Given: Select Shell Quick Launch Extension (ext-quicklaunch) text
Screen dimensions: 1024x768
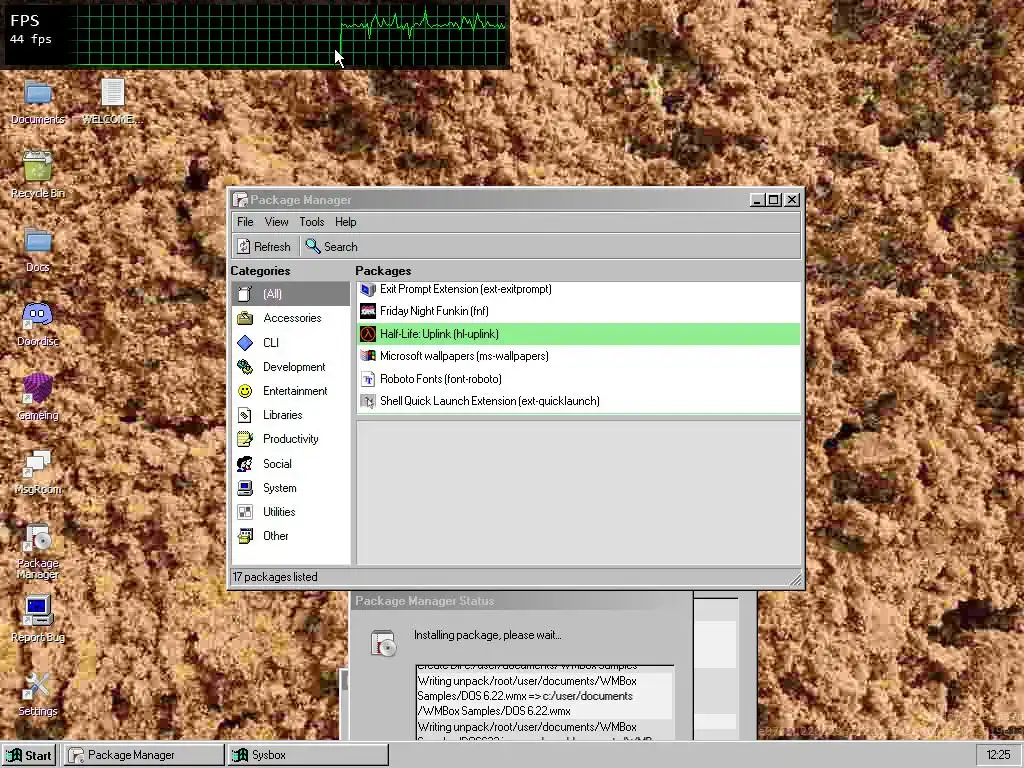Looking at the screenshot, I should pos(490,401).
